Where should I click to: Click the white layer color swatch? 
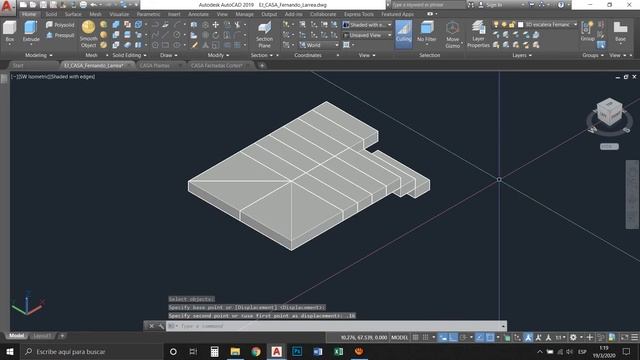pyautogui.click(x=520, y=25)
